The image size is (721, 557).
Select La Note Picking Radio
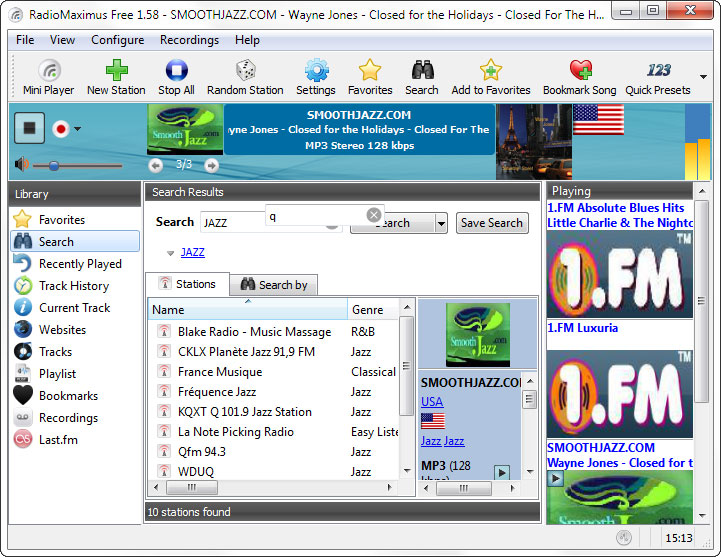[x=274, y=431]
